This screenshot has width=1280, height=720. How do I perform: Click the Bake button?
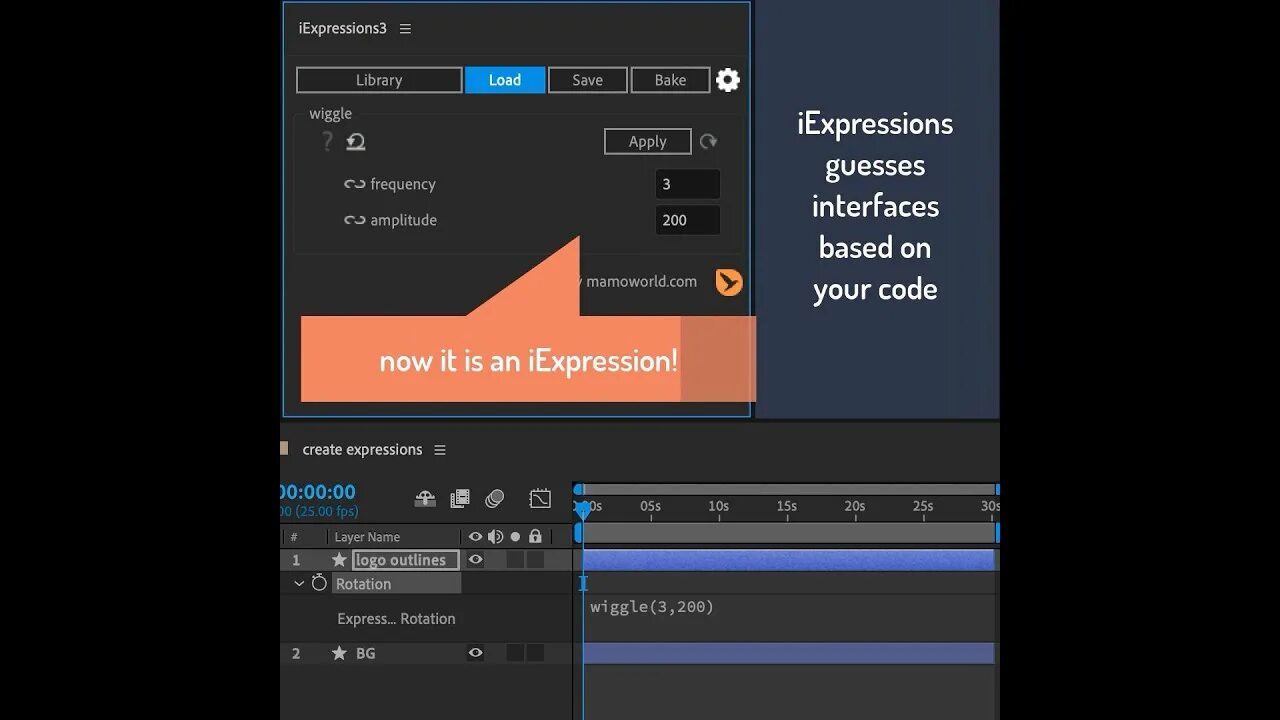670,80
